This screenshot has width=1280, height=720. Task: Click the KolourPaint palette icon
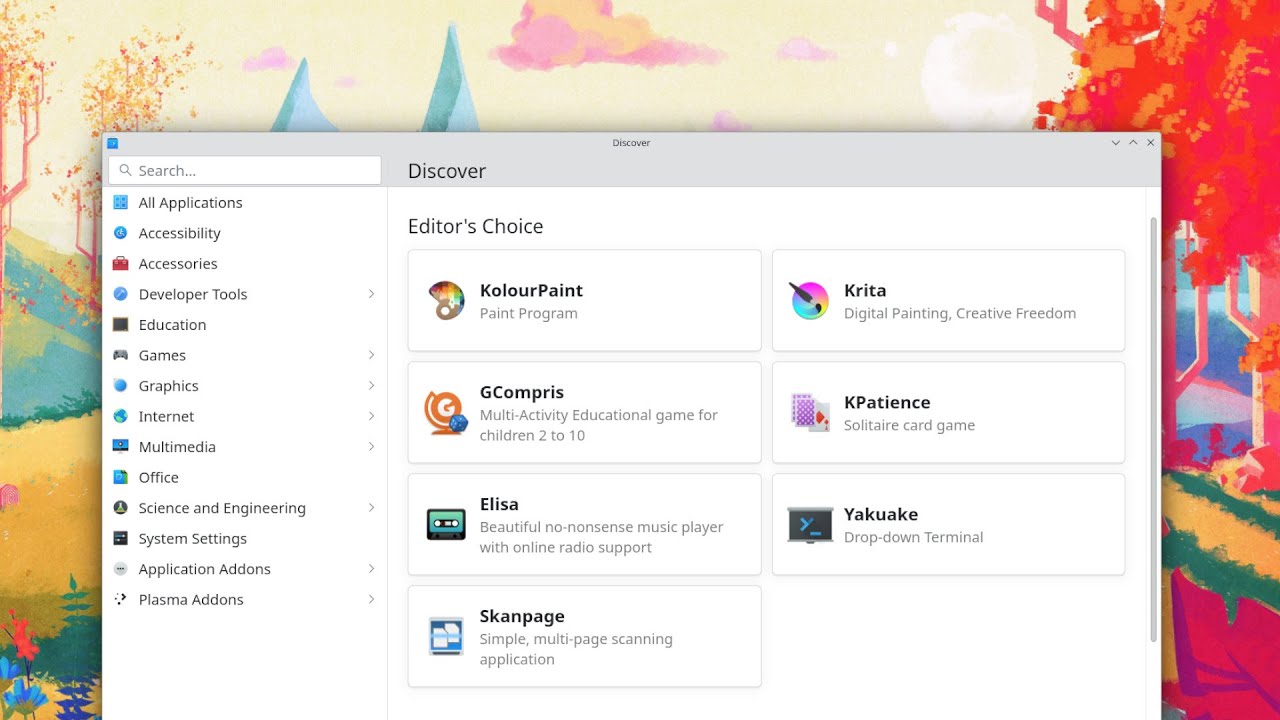(446, 301)
